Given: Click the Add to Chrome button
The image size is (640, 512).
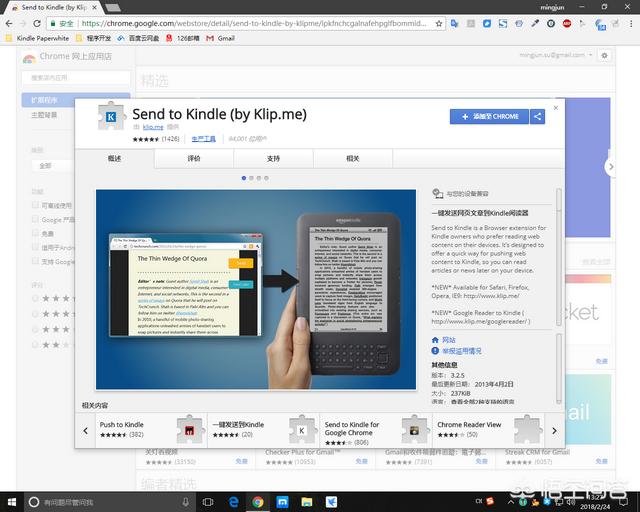Looking at the screenshot, I should [489, 117].
